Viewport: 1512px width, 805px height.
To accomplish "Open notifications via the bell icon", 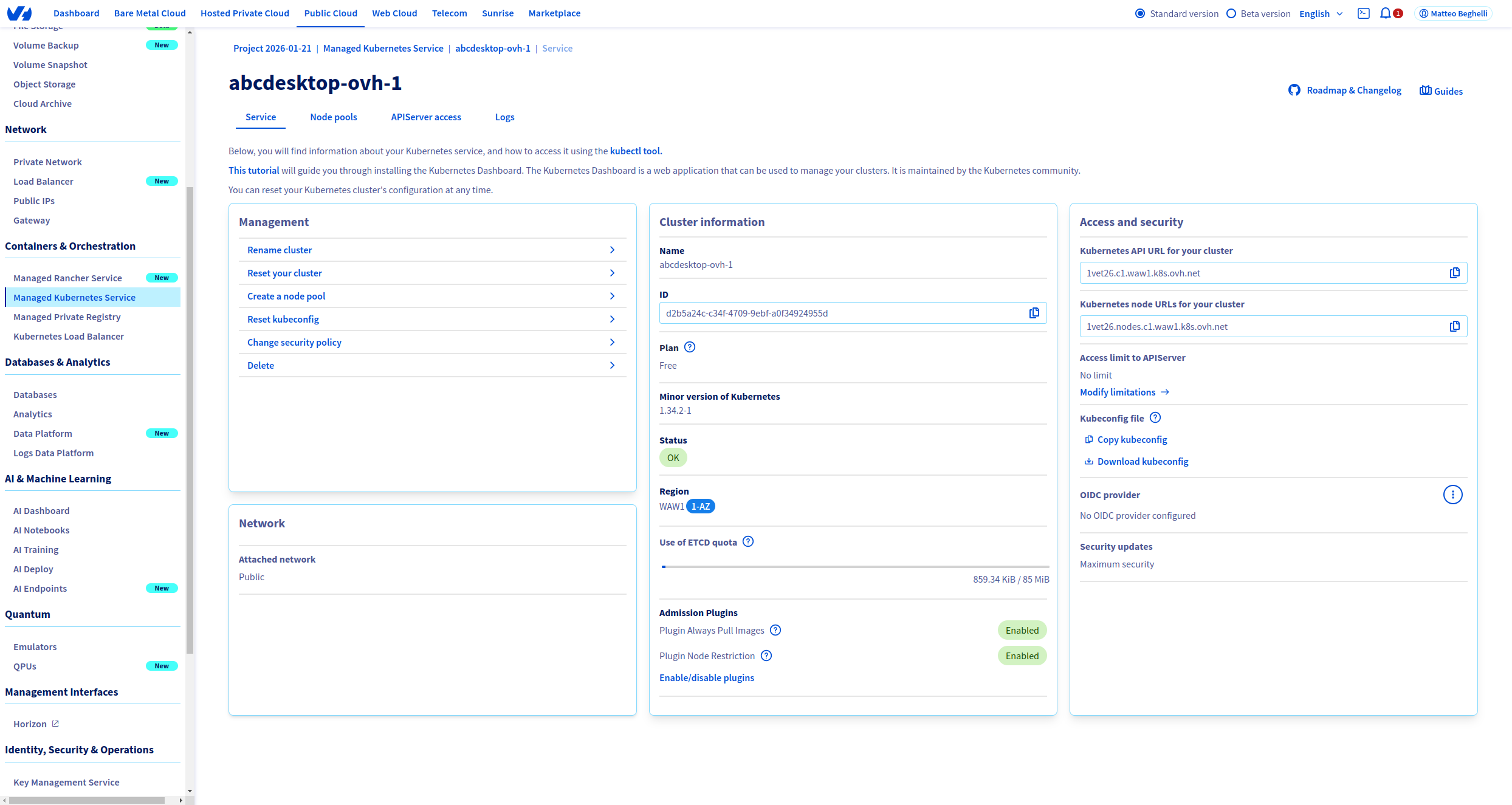I will pyautogui.click(x=1386, y=13).
